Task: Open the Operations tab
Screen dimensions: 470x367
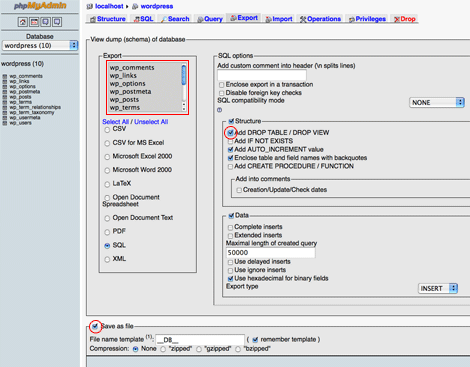Action: click(320, 19)
